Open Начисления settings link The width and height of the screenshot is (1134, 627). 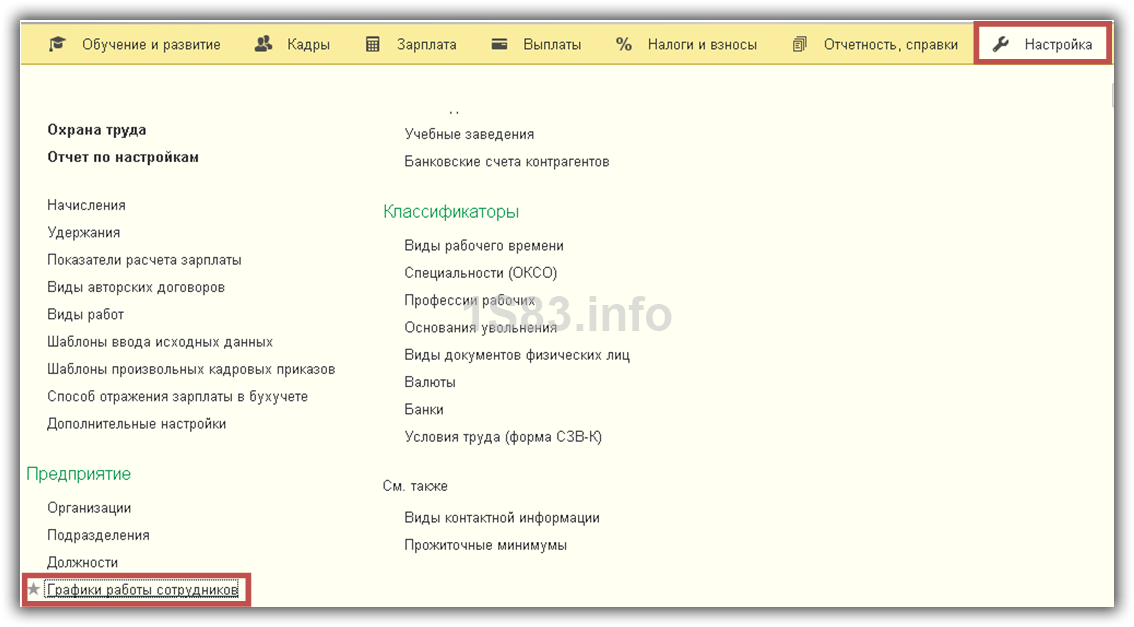click(x=86, y=205)
